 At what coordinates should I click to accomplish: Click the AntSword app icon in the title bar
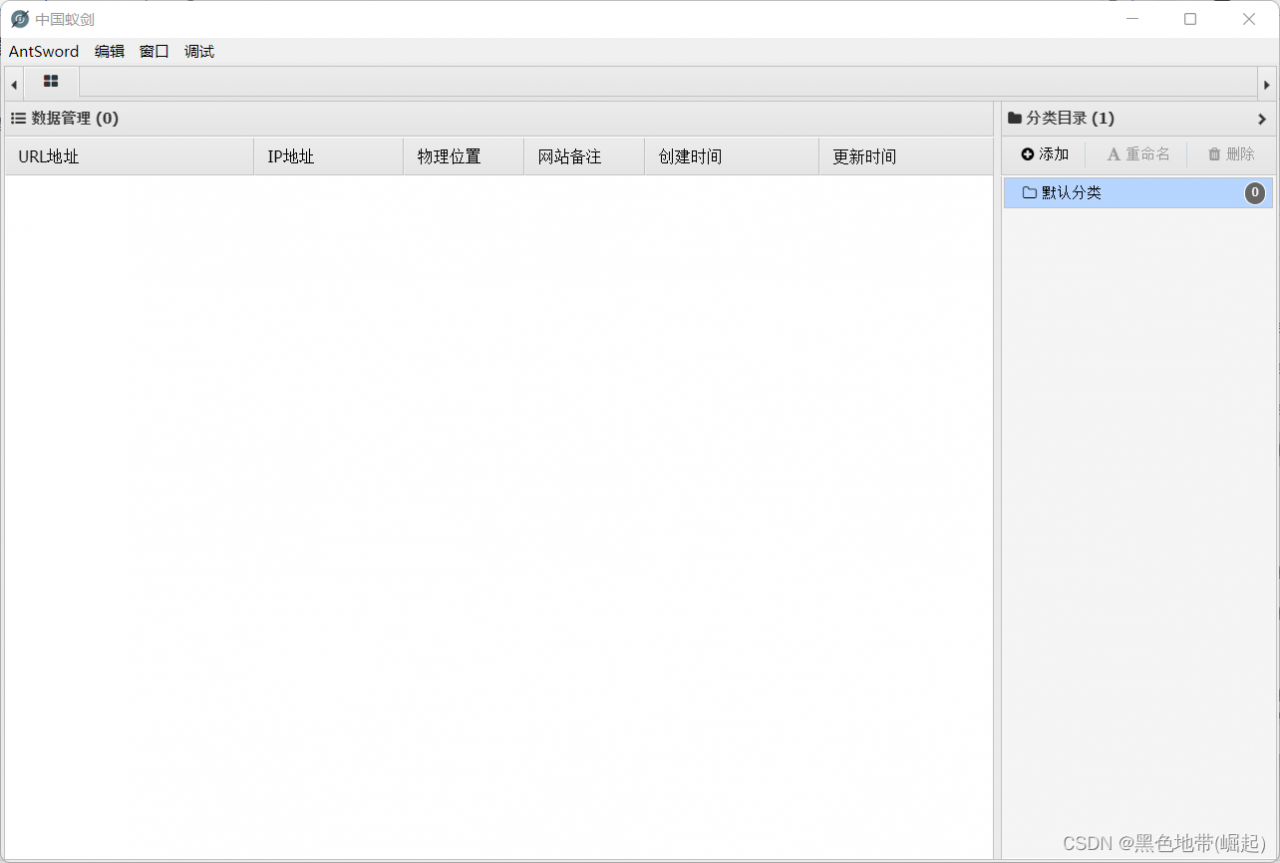point(19,19)
